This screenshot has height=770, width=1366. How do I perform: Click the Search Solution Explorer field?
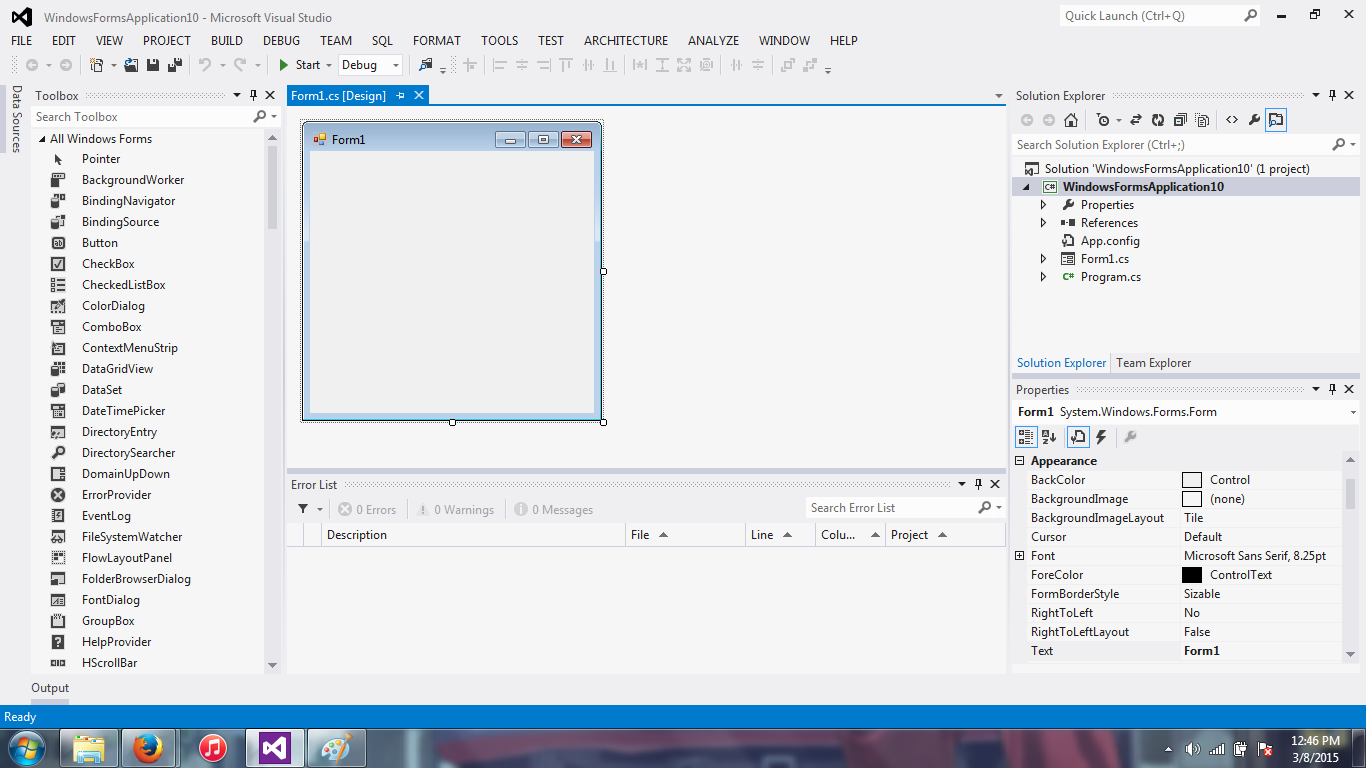(x=1171, y=145)
